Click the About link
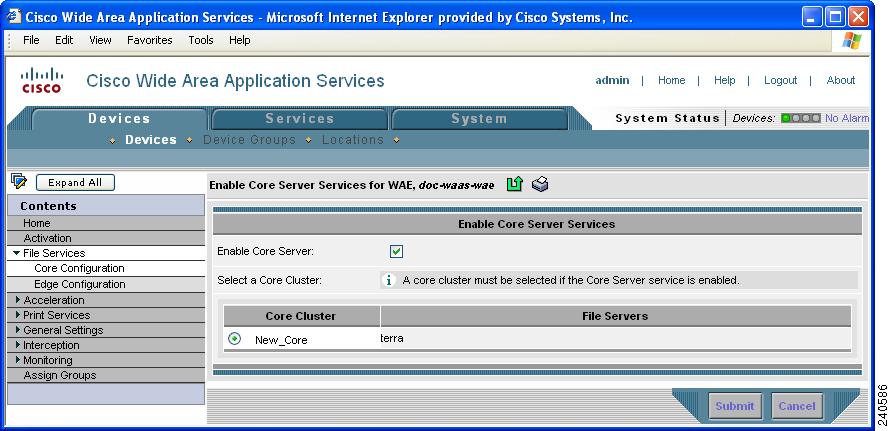This screenshot has width=890, height=431. tap(841, 80)
